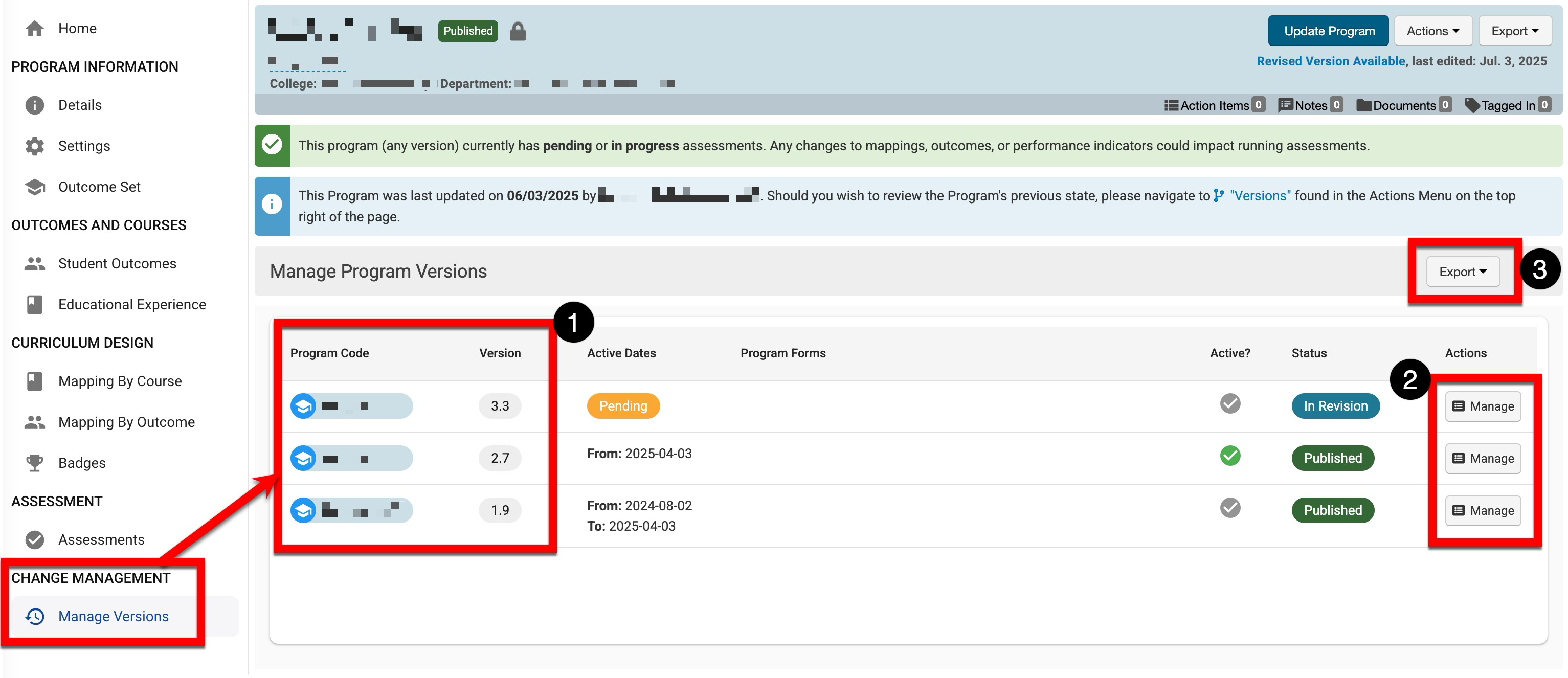This screenshot has width=1568, height=678.
Task: Open Mapping By Course menu item
Action: click(120, 381)
